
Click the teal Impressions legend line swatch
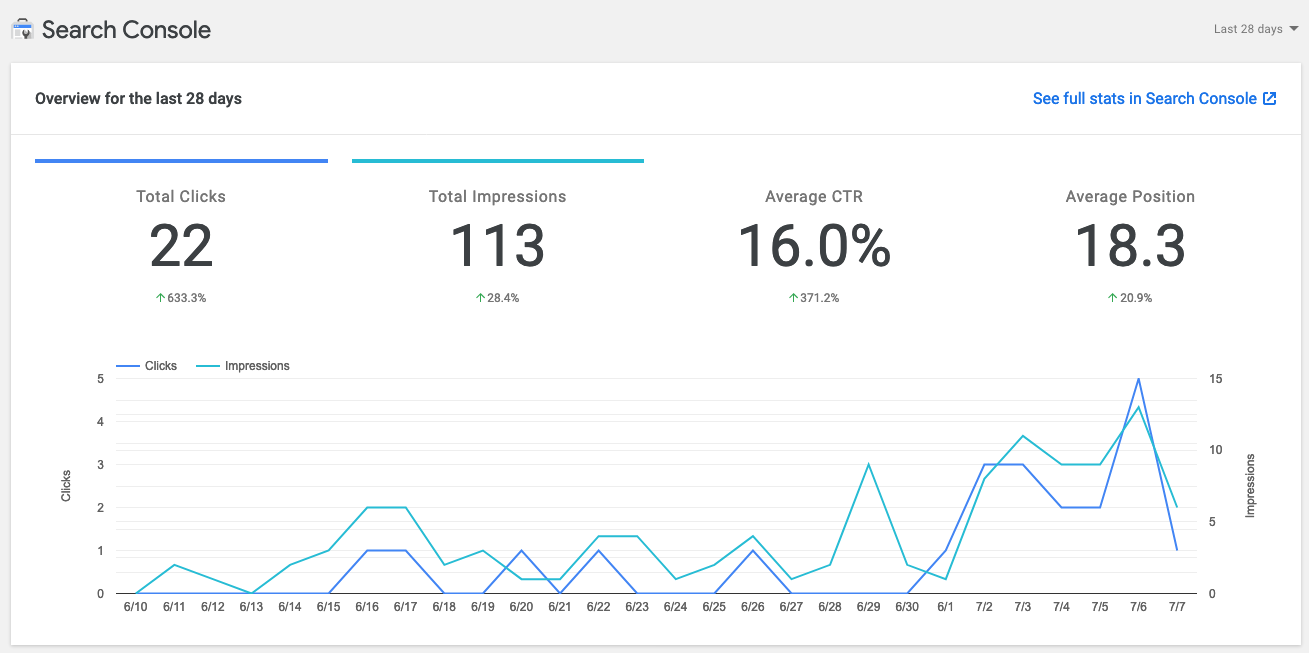pos(208,366)
